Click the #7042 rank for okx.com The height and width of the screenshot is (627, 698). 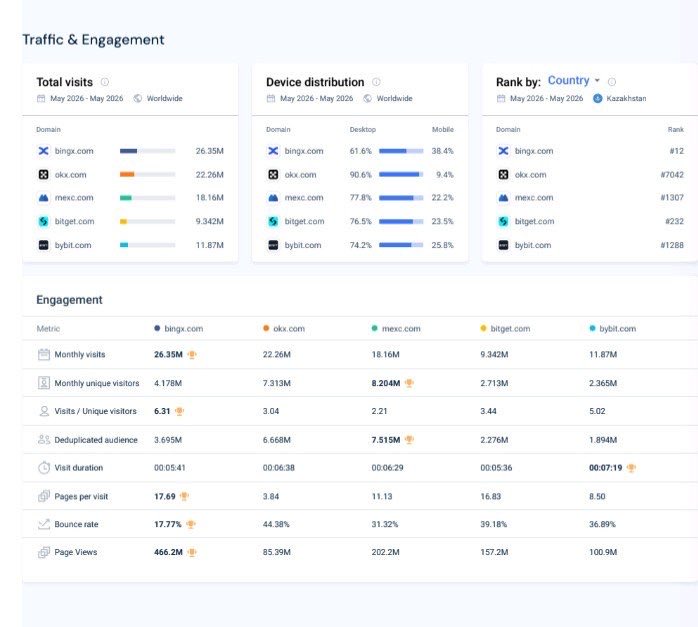point(672,174)
